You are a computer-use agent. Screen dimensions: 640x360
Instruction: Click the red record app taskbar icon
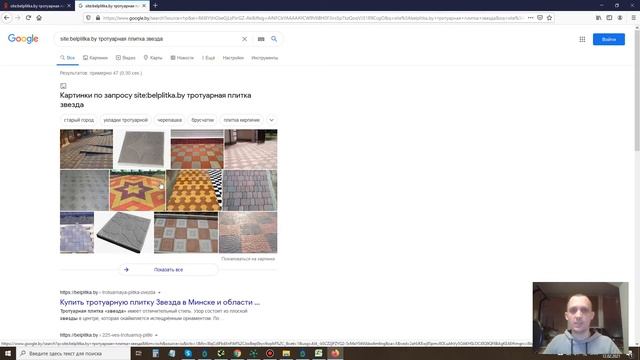[x=270, y=353]
